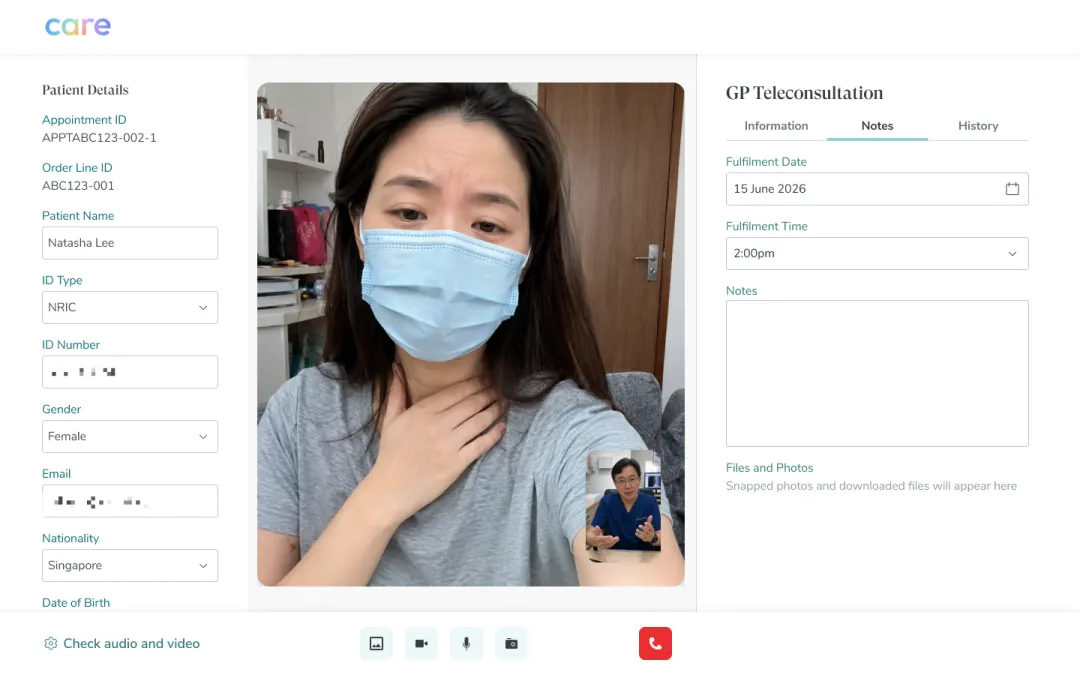Toggle the video camera button
This screenshot has height=675, width=1080.
tap(422, 643)
